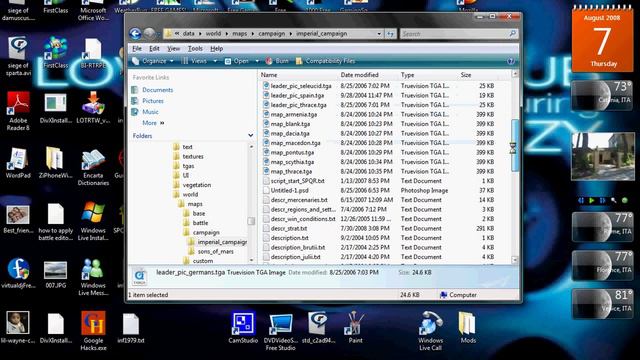Open the Views dropdown arrow
This screenshot has height=360, width=640.
pyautogui.click(x=215, y=61)
